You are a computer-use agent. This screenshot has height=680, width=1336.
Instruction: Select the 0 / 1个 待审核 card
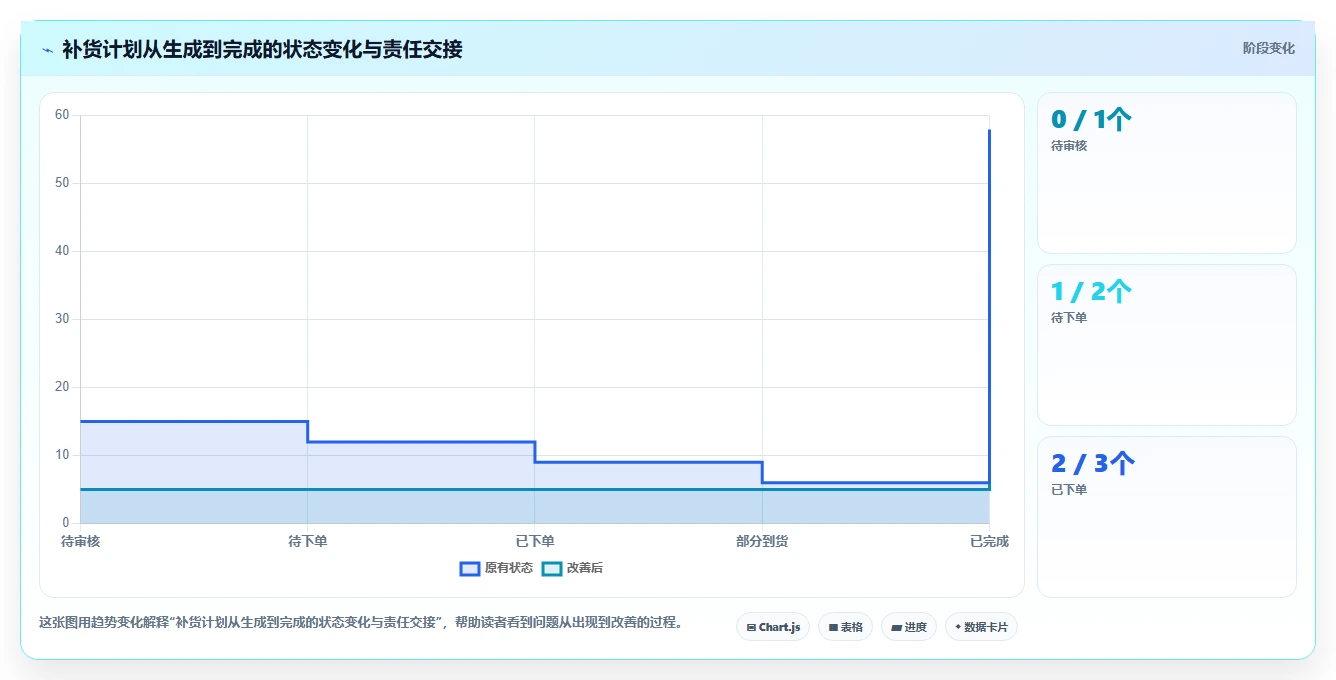click(x=1167, y=173)
